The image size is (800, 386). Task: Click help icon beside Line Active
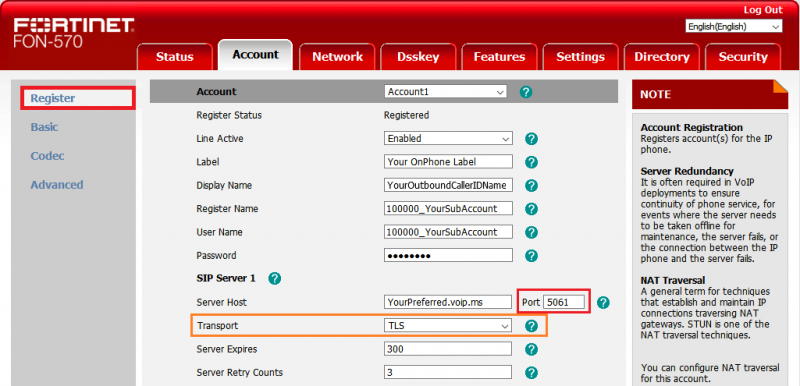531,139
